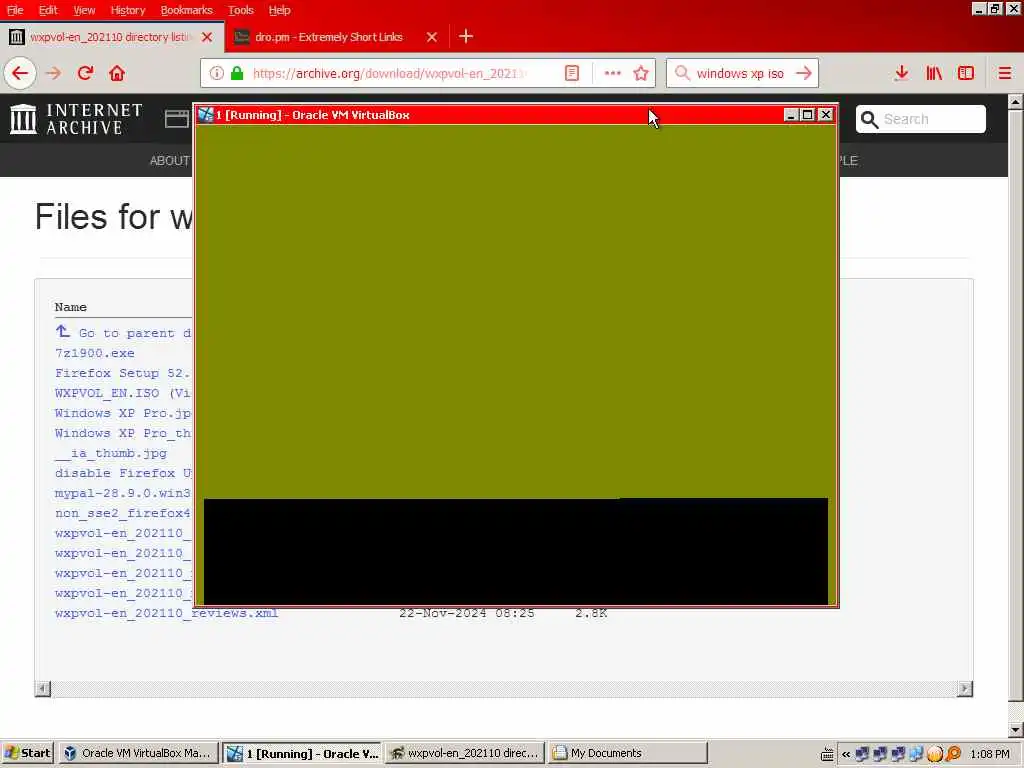Open the Windows Start button
This screenshot has height=768, width=1024.
(x=27, y=753)
